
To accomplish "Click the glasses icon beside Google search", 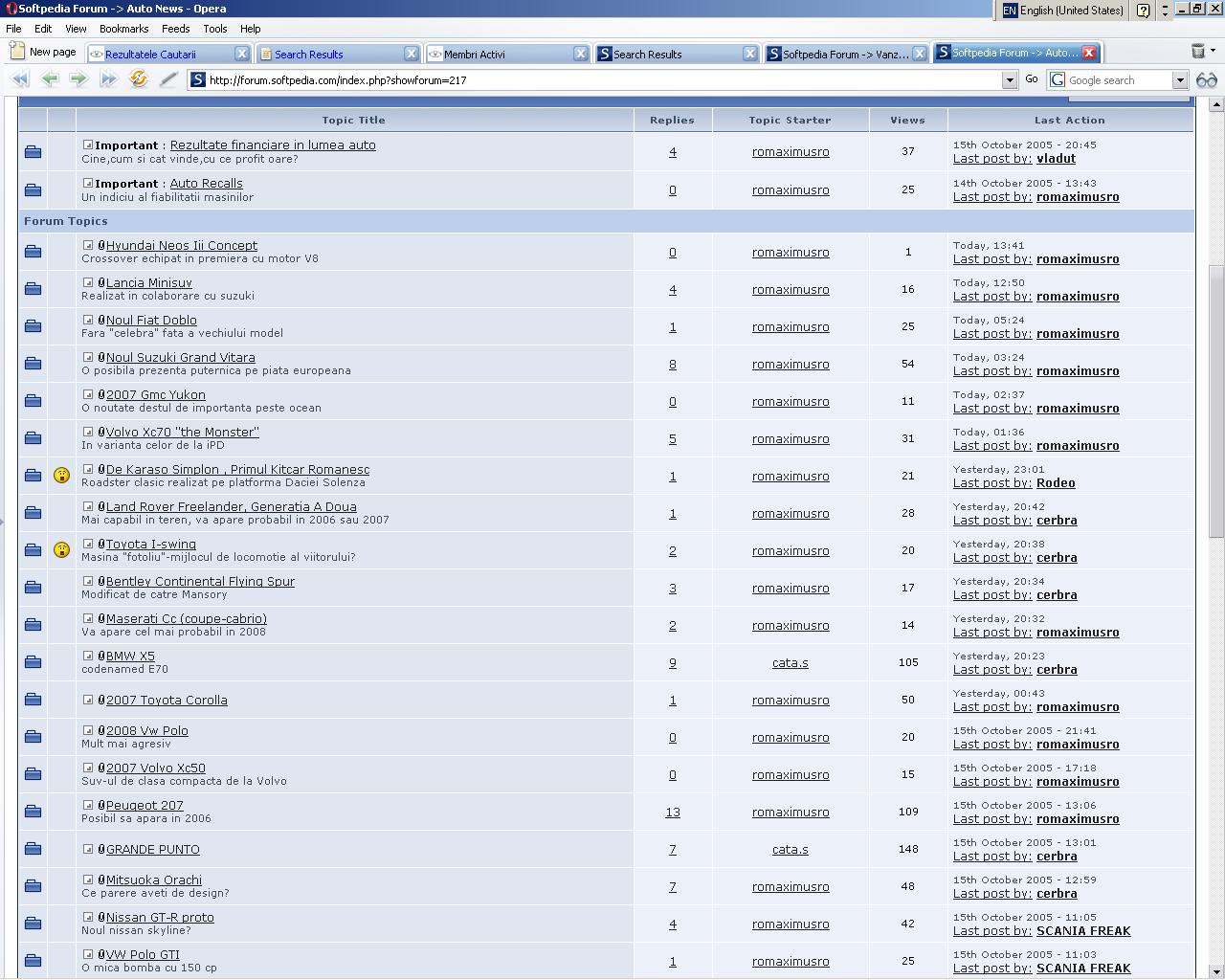I will (x=1207, y=80).
